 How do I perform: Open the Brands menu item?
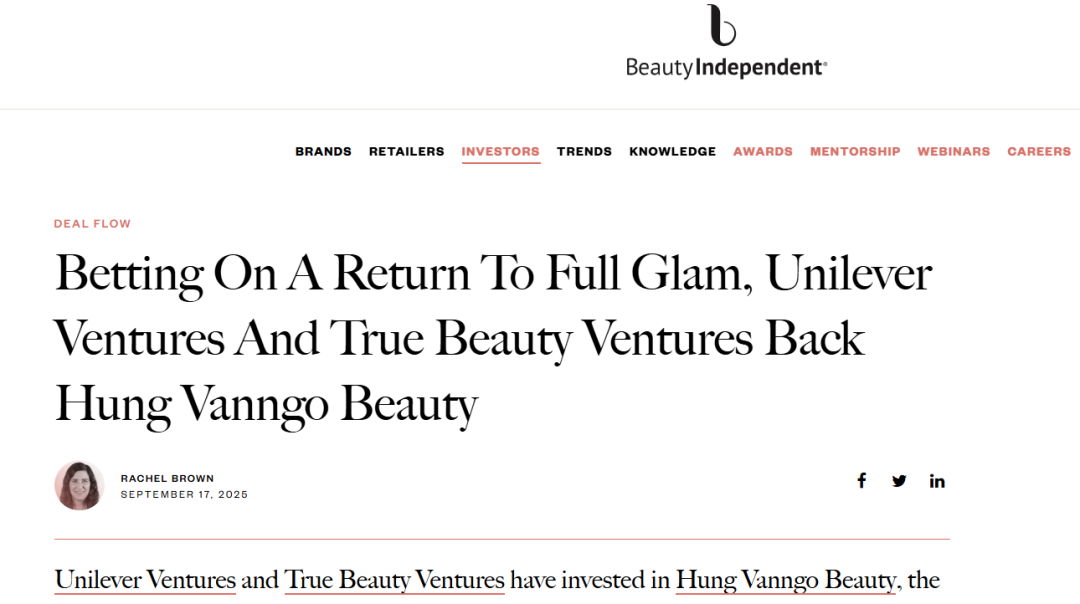(323, 152)
